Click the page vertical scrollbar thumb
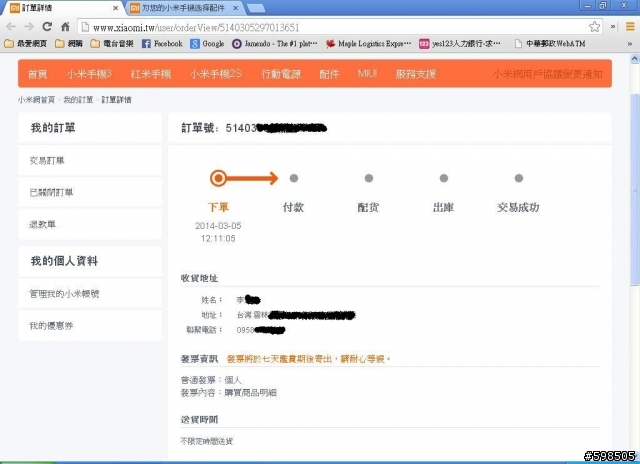 point(635,190)
